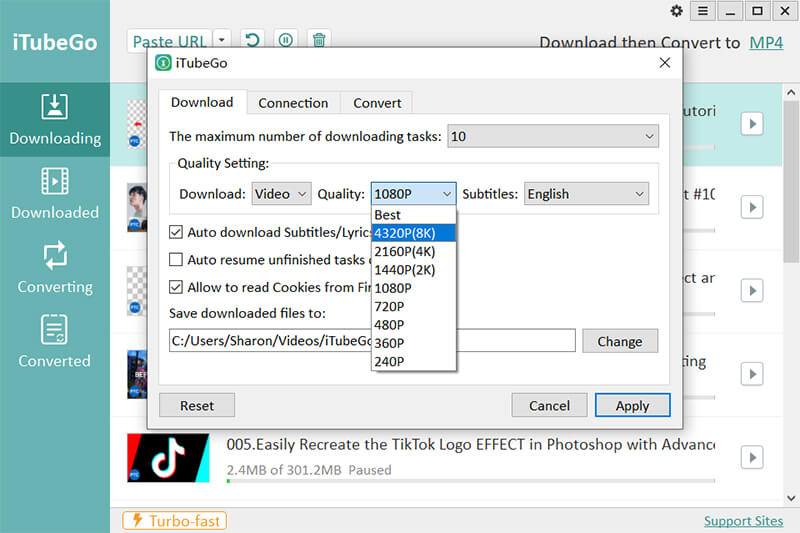
Task: Click Change save folder button
Action: (620, 341)
